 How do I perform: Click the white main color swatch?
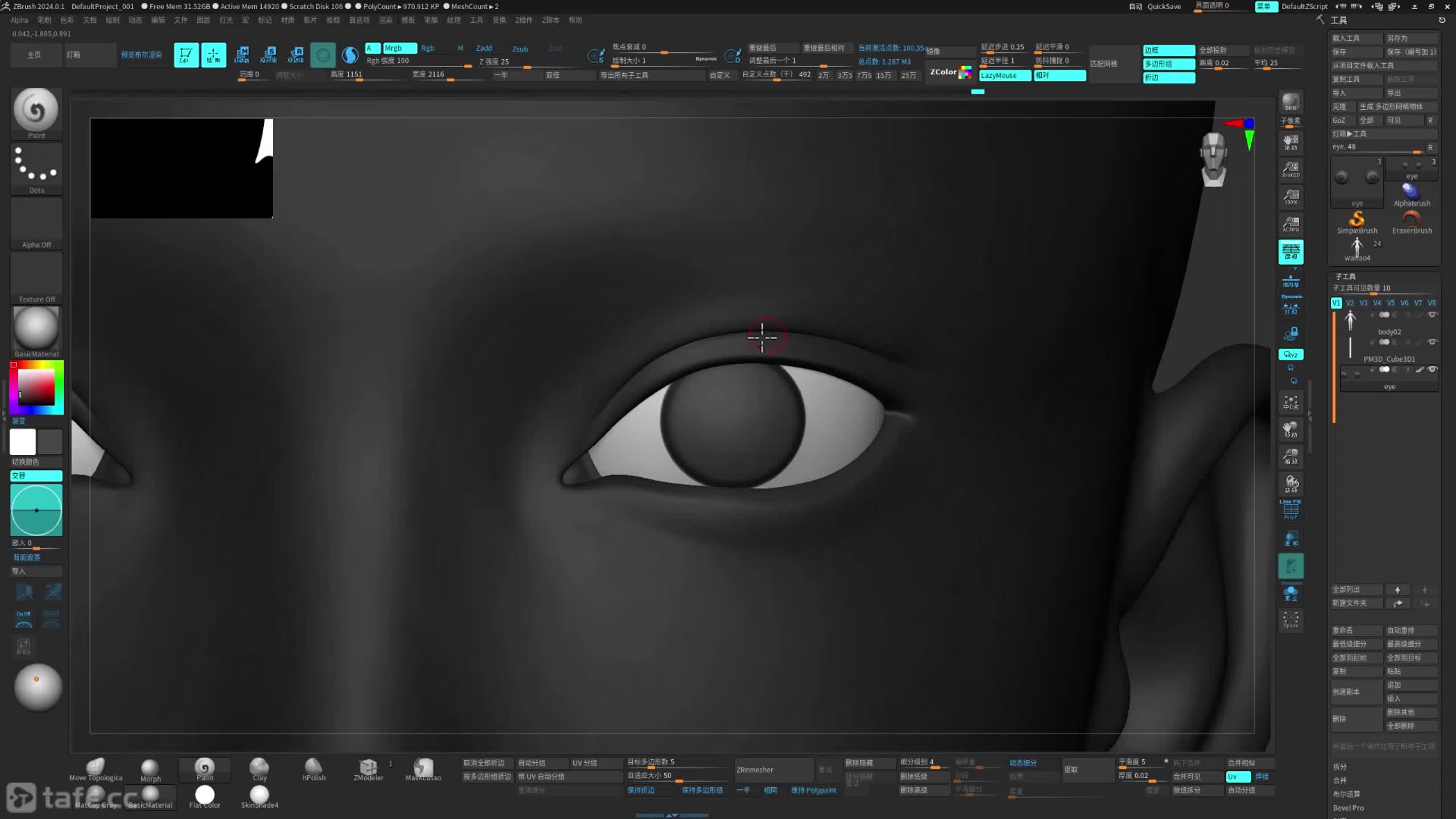point(23,441)
